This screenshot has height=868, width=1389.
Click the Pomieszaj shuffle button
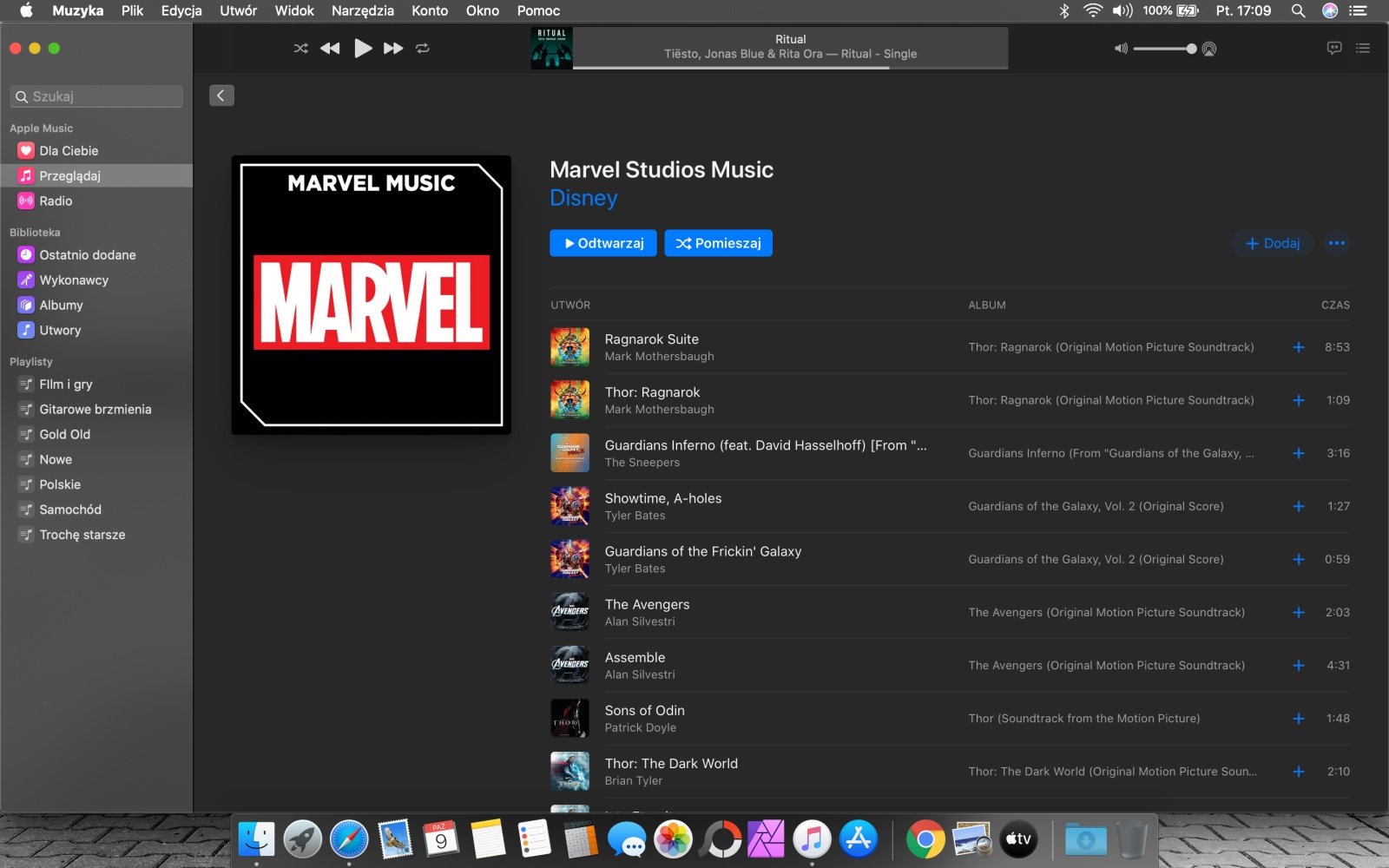pos(719,243)
